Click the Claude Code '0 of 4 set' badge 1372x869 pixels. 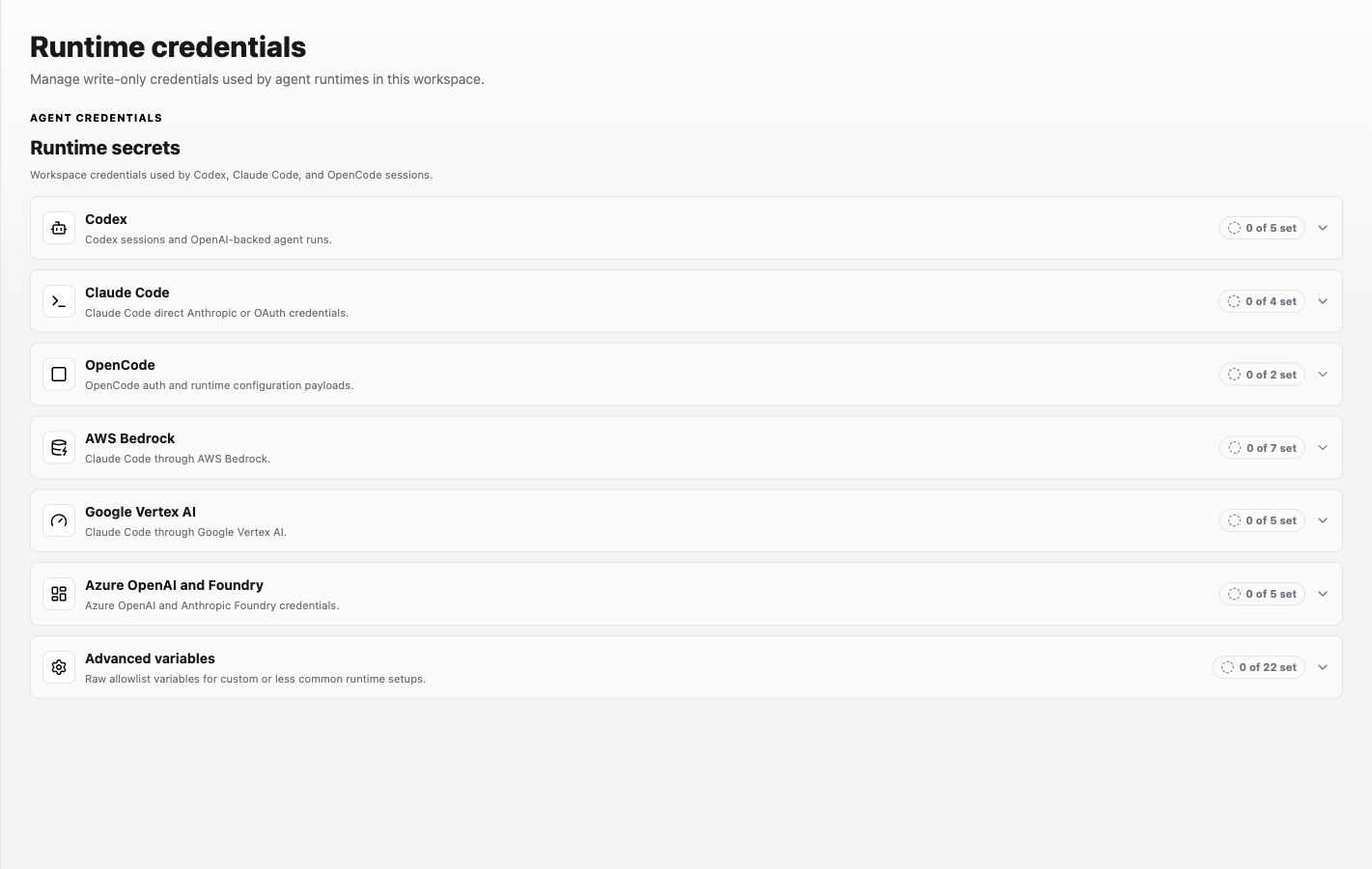tap(1262, 301)
